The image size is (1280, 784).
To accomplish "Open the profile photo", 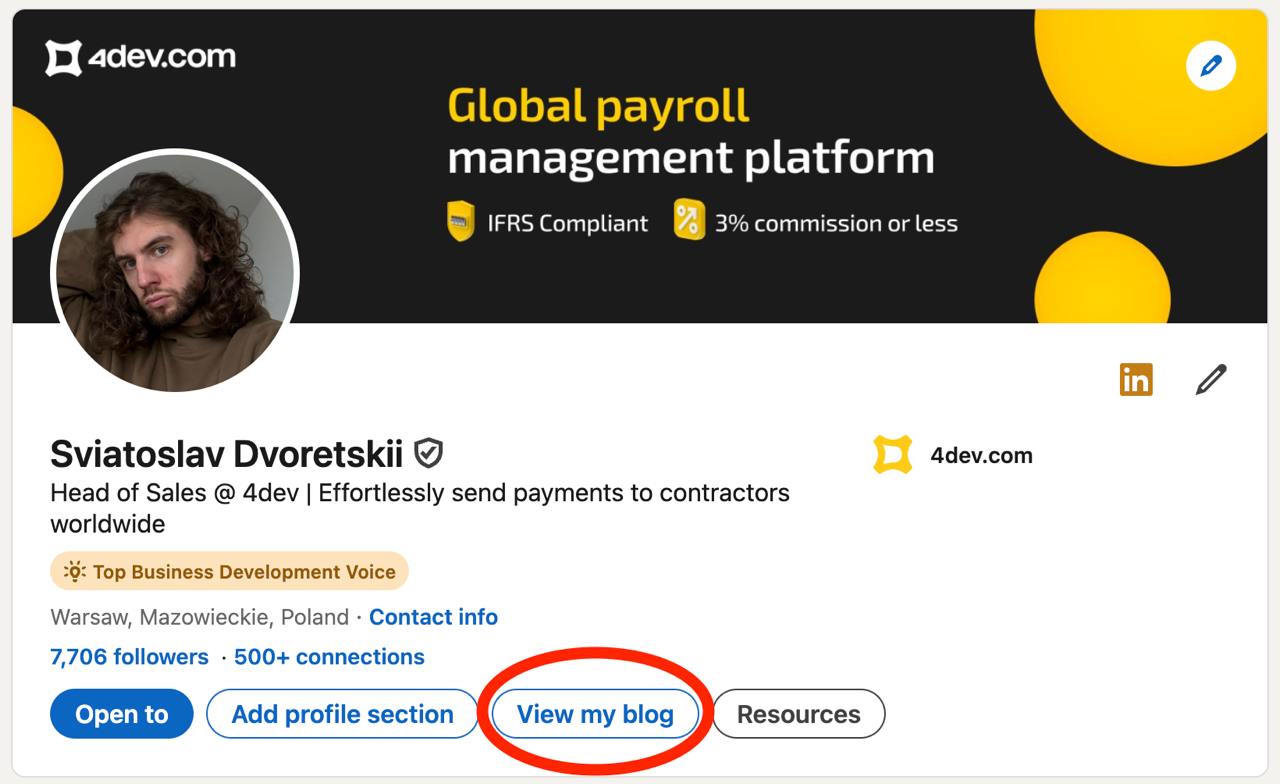I will (x=175, y=271).
